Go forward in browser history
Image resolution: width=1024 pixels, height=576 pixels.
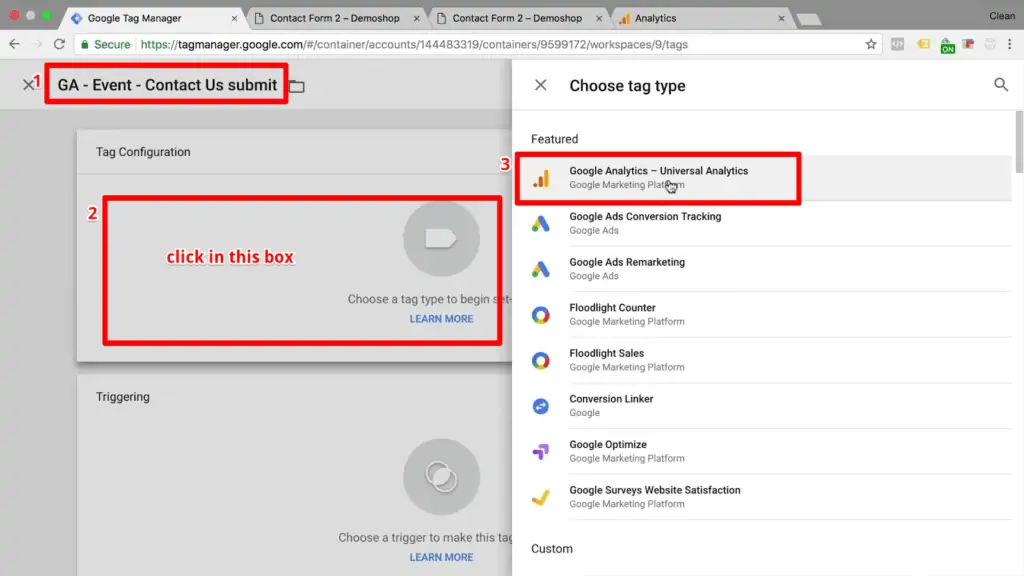tap(37, 44)
